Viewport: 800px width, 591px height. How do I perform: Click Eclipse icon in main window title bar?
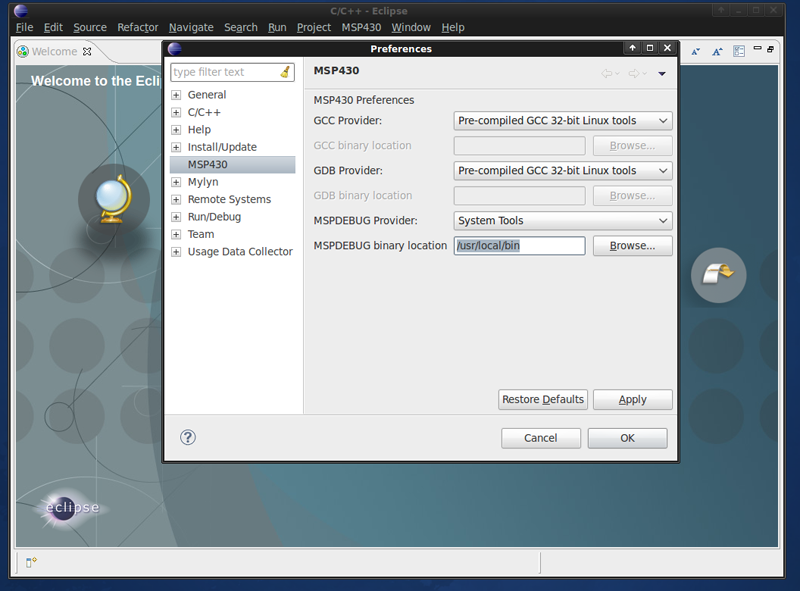pos(21,11)
